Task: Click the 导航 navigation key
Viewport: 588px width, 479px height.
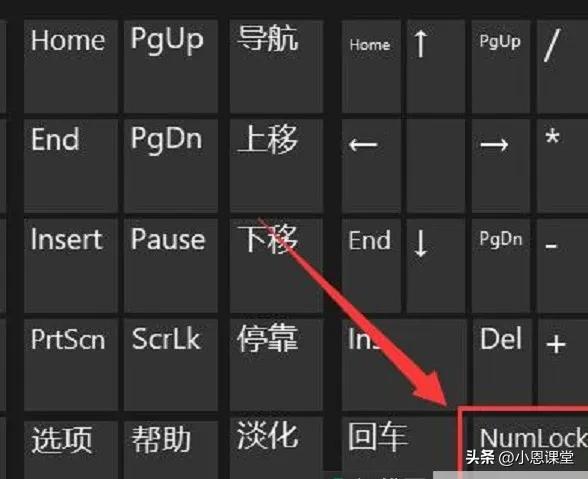Action: 276,66
